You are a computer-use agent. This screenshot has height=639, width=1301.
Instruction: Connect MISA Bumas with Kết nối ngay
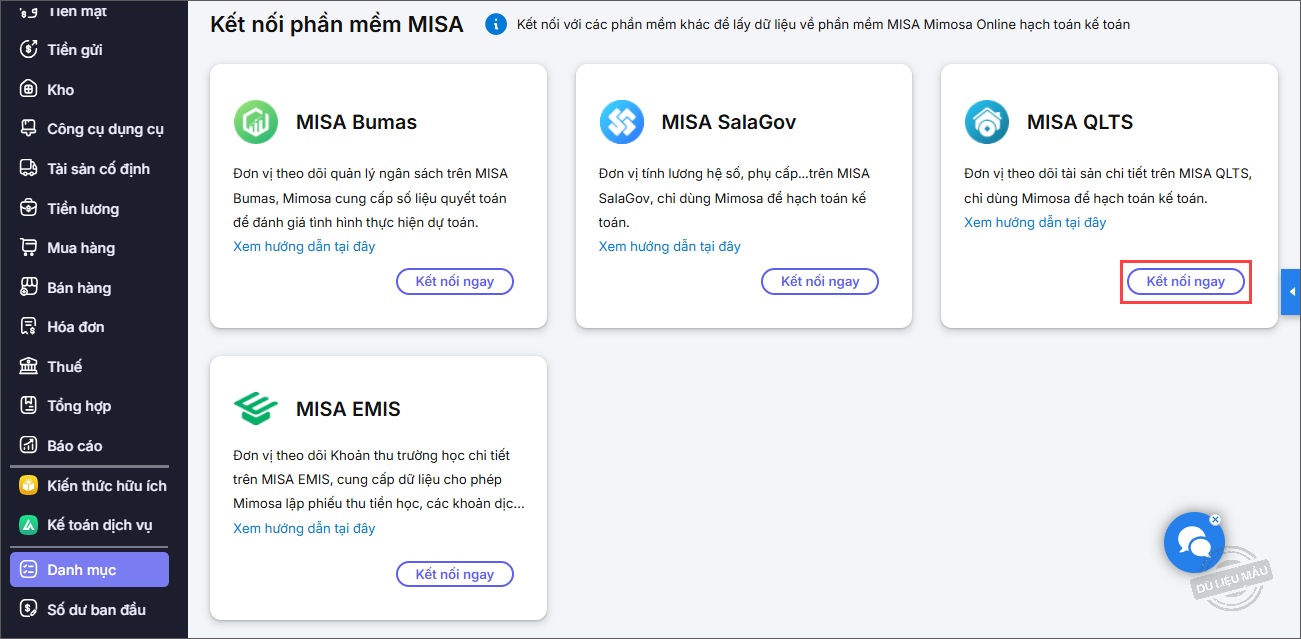pyautogui.click(x=455, y=282)
